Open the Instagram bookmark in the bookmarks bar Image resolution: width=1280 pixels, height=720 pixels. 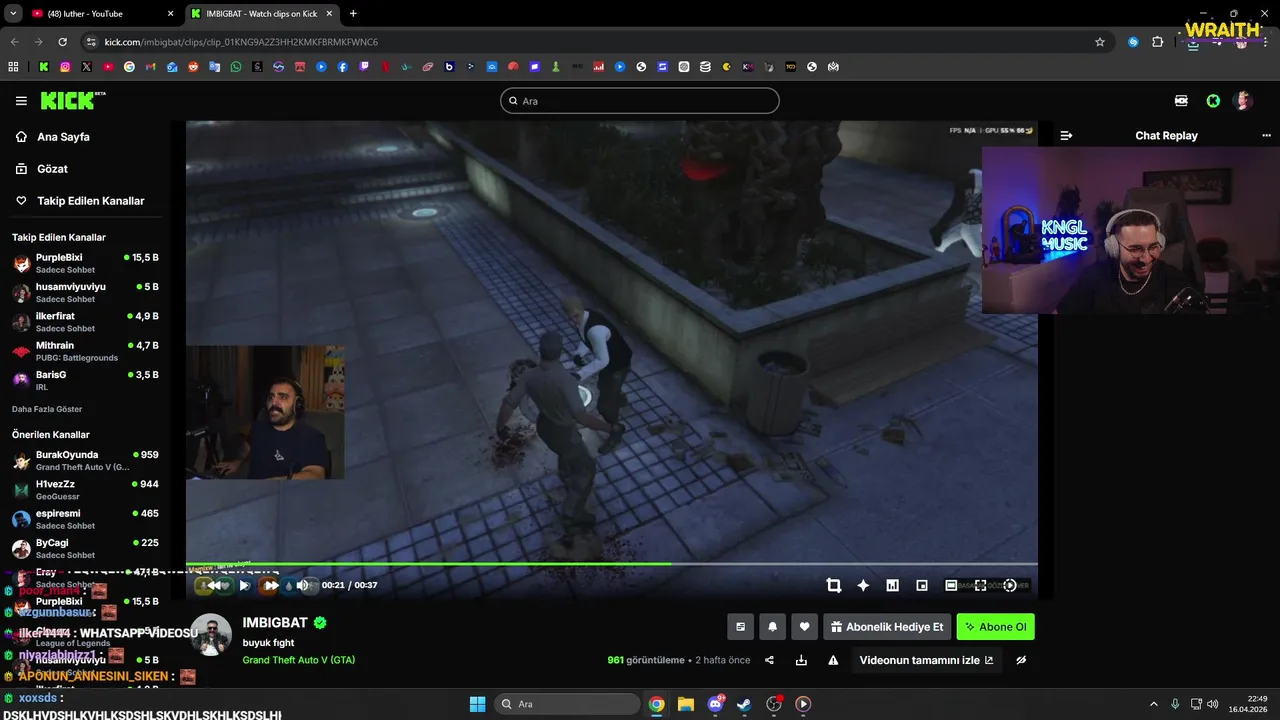pyautogui.click(x=65, y=67)
